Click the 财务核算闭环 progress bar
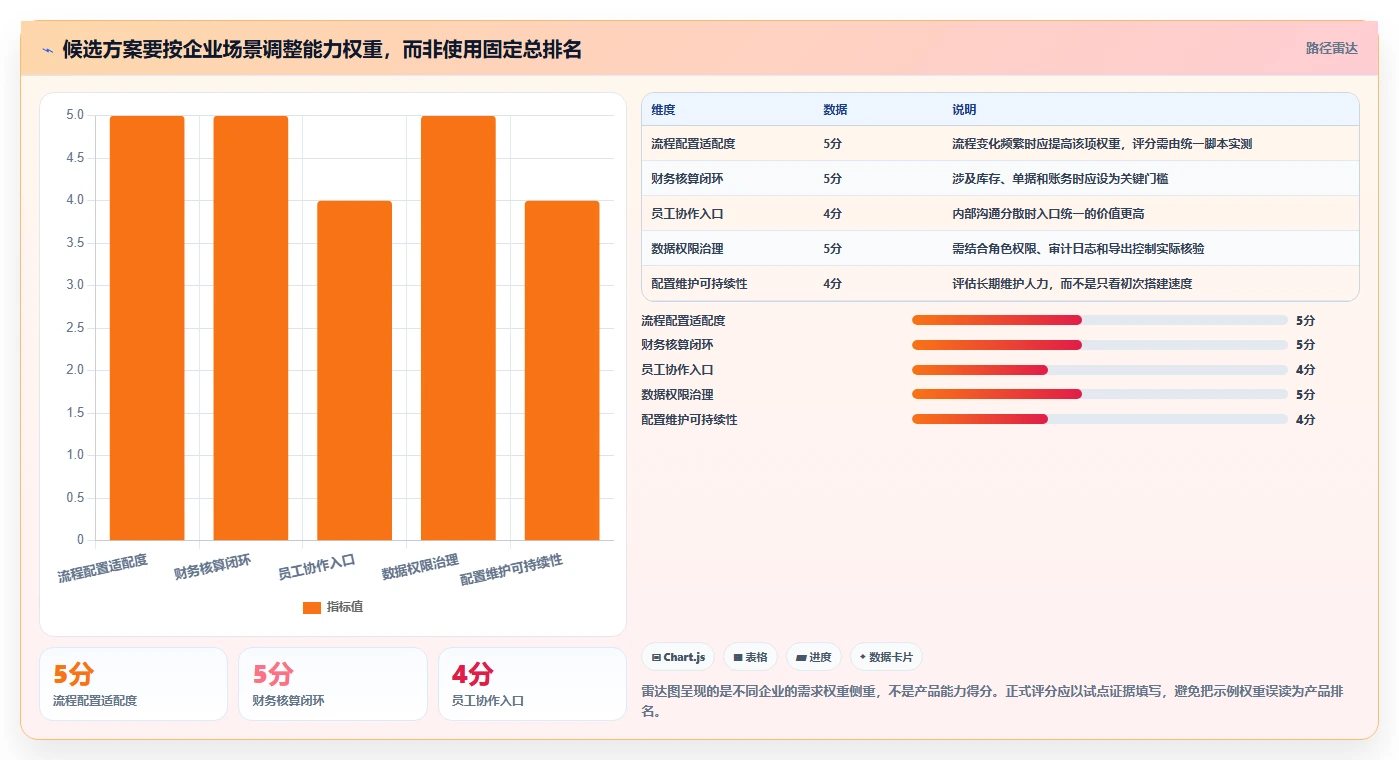The image size is (1399, 760). coord(1099,345)
